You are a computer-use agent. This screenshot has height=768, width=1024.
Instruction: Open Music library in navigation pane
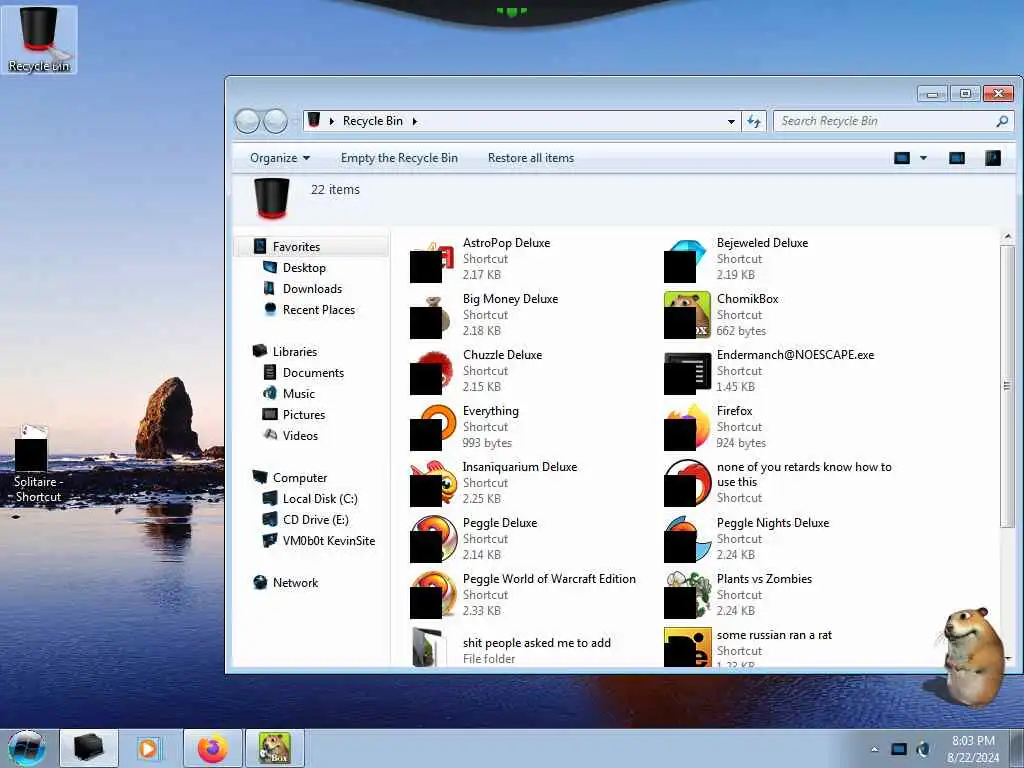[298, 393]
